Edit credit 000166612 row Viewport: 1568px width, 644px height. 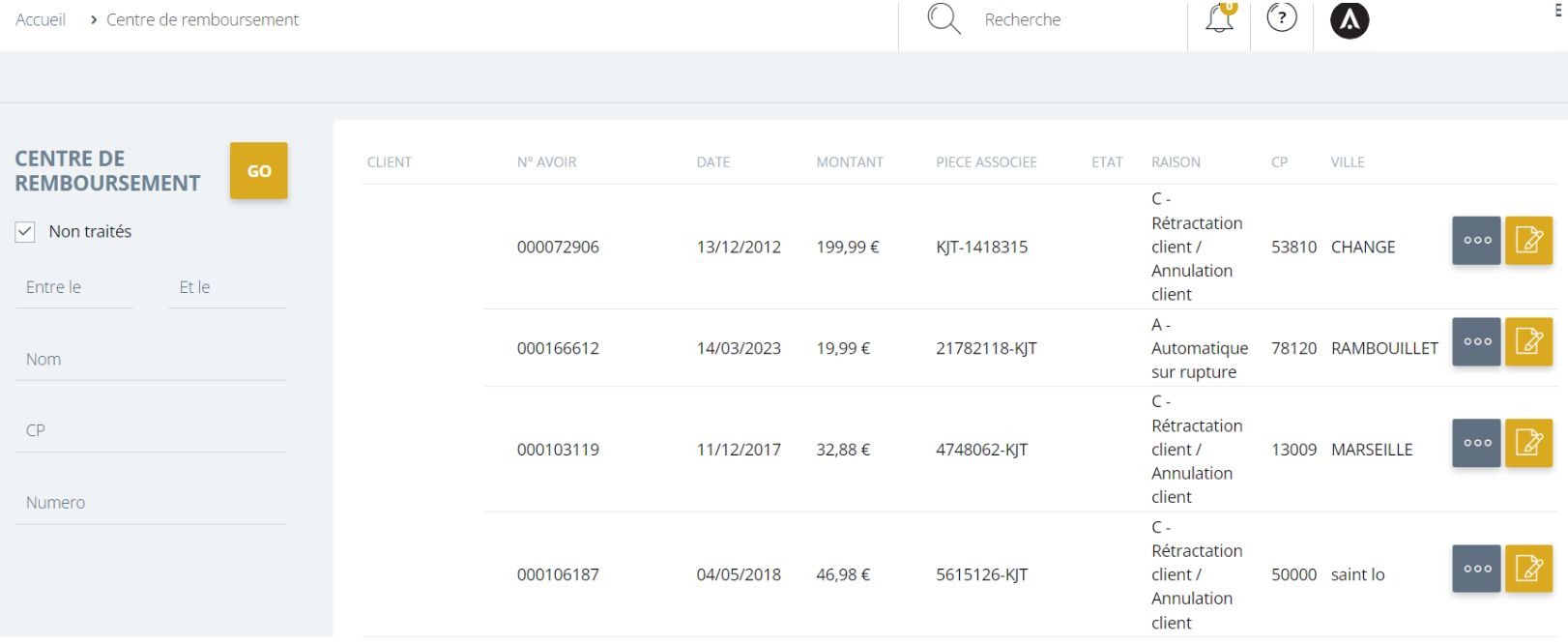coord(1528,341)
